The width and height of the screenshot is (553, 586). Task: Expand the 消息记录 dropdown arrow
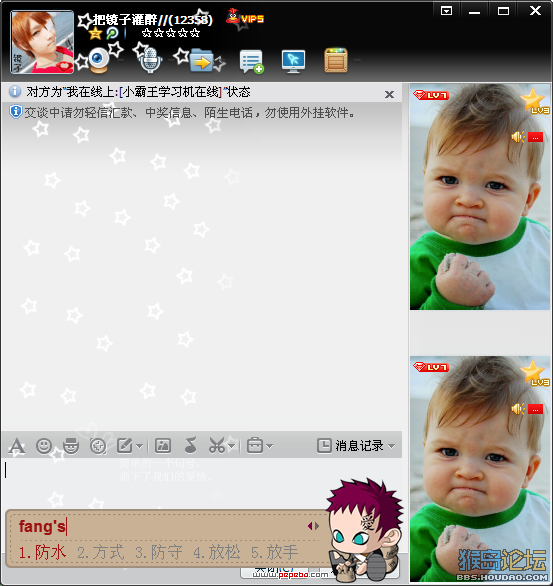(x=391, y=446)
